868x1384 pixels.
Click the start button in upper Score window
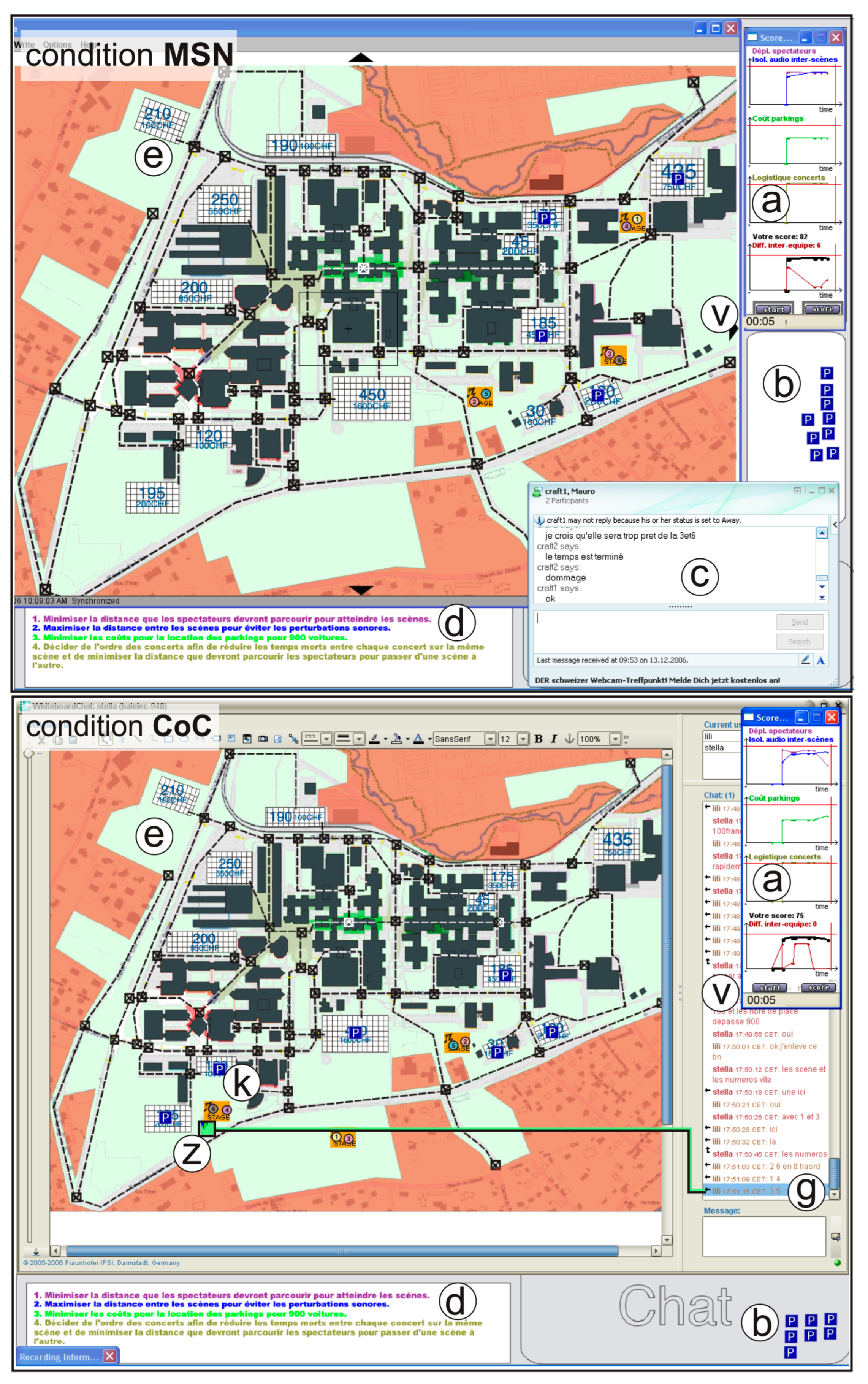pos(773,309)
